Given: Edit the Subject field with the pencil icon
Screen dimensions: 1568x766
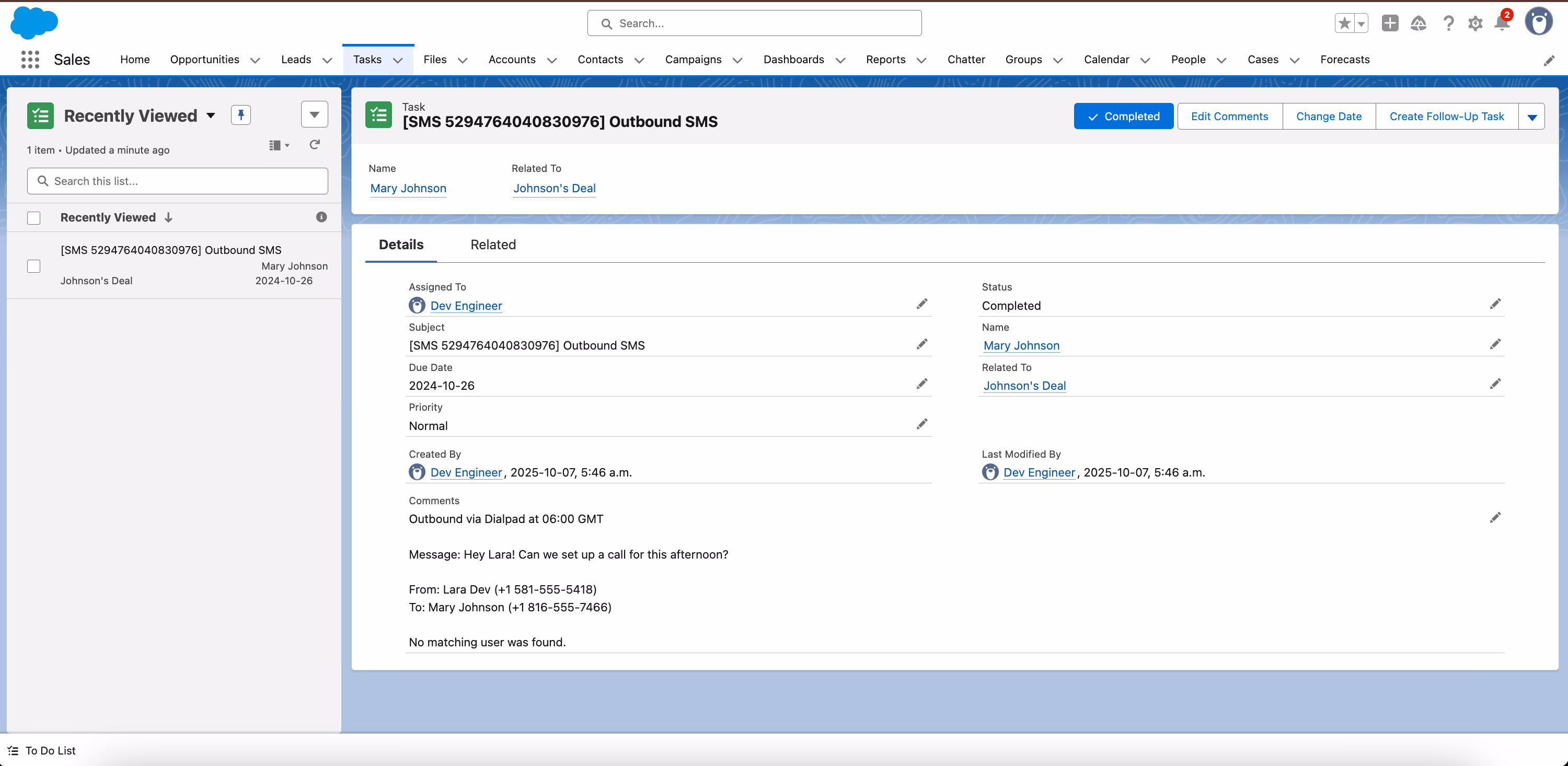Looking at the screenshot, I should pyautogui.click(x=922, y=344).
